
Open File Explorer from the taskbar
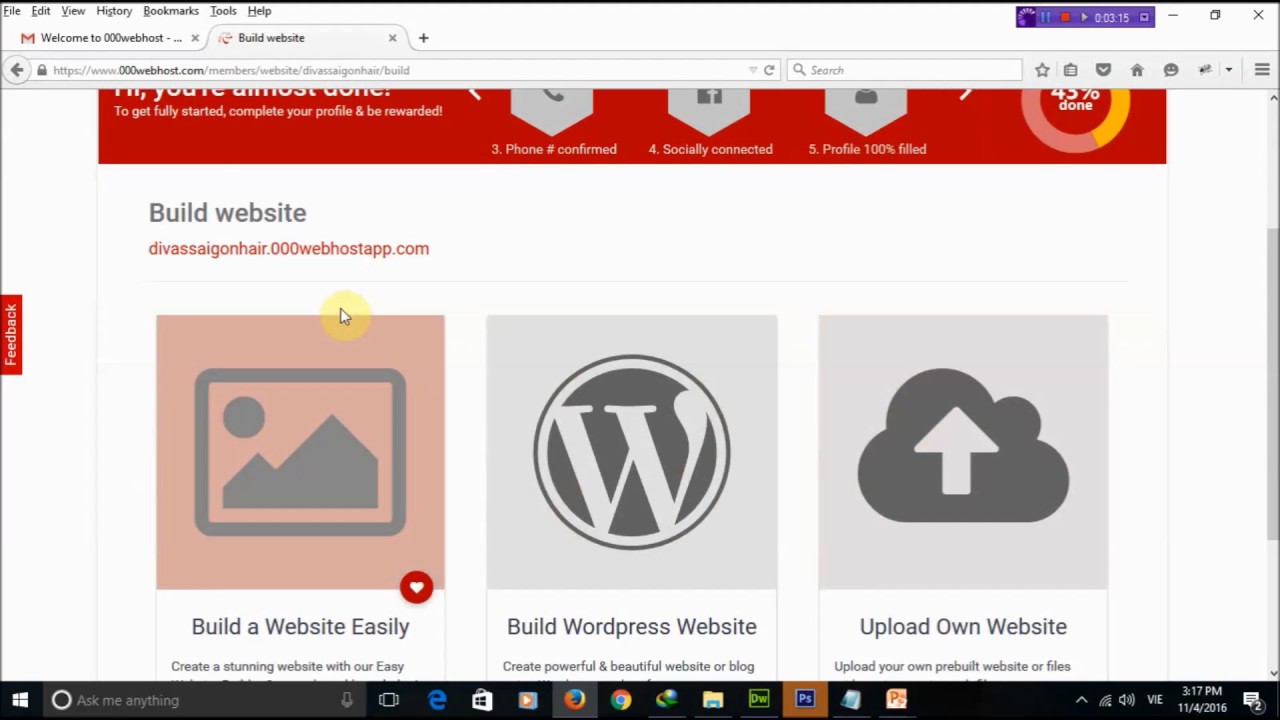712,700
